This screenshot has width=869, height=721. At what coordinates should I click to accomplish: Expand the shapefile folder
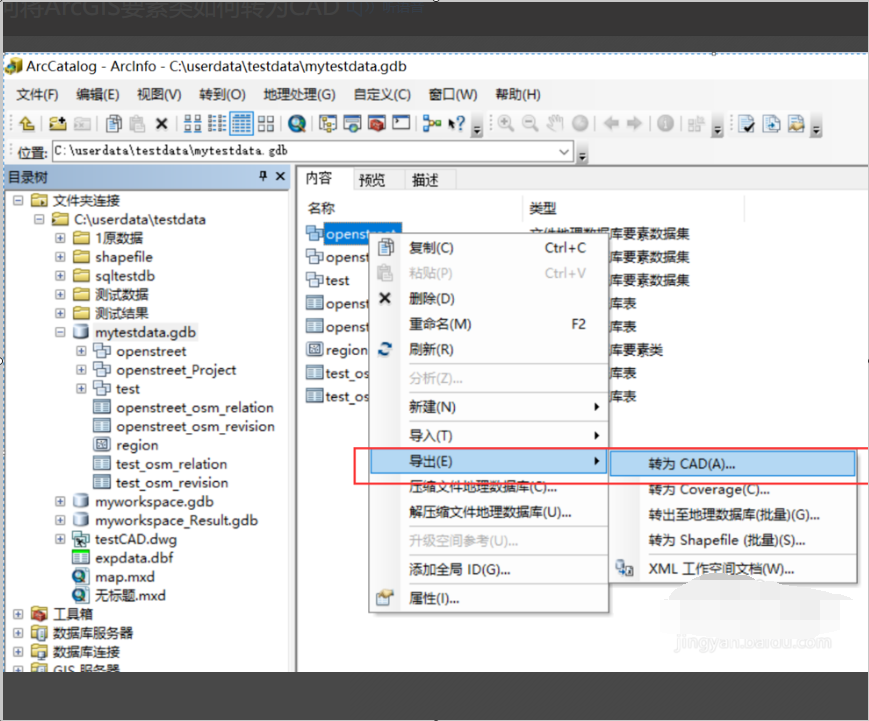coord(60,257)
